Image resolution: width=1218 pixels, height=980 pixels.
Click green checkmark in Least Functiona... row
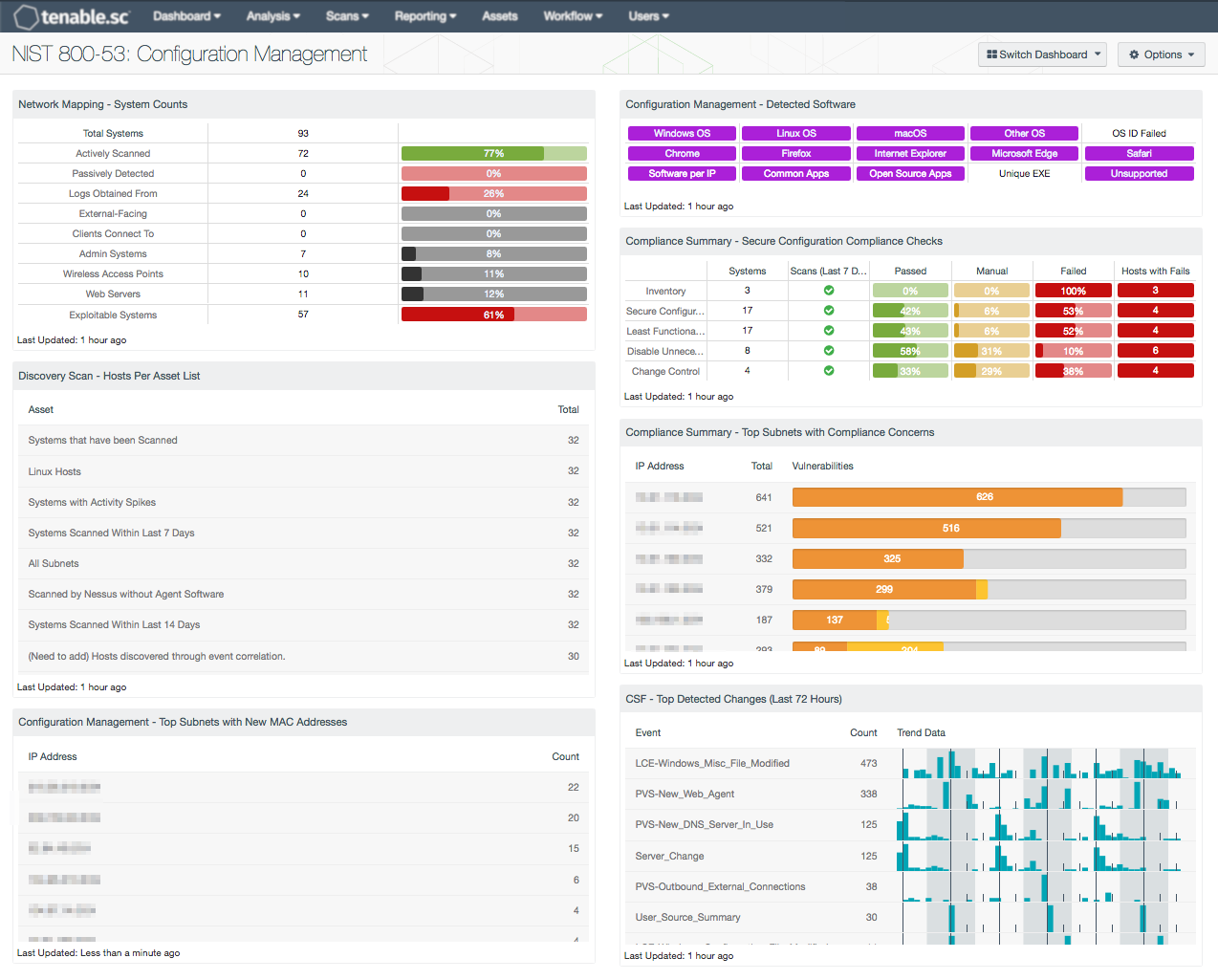click(x=829, y=331)
